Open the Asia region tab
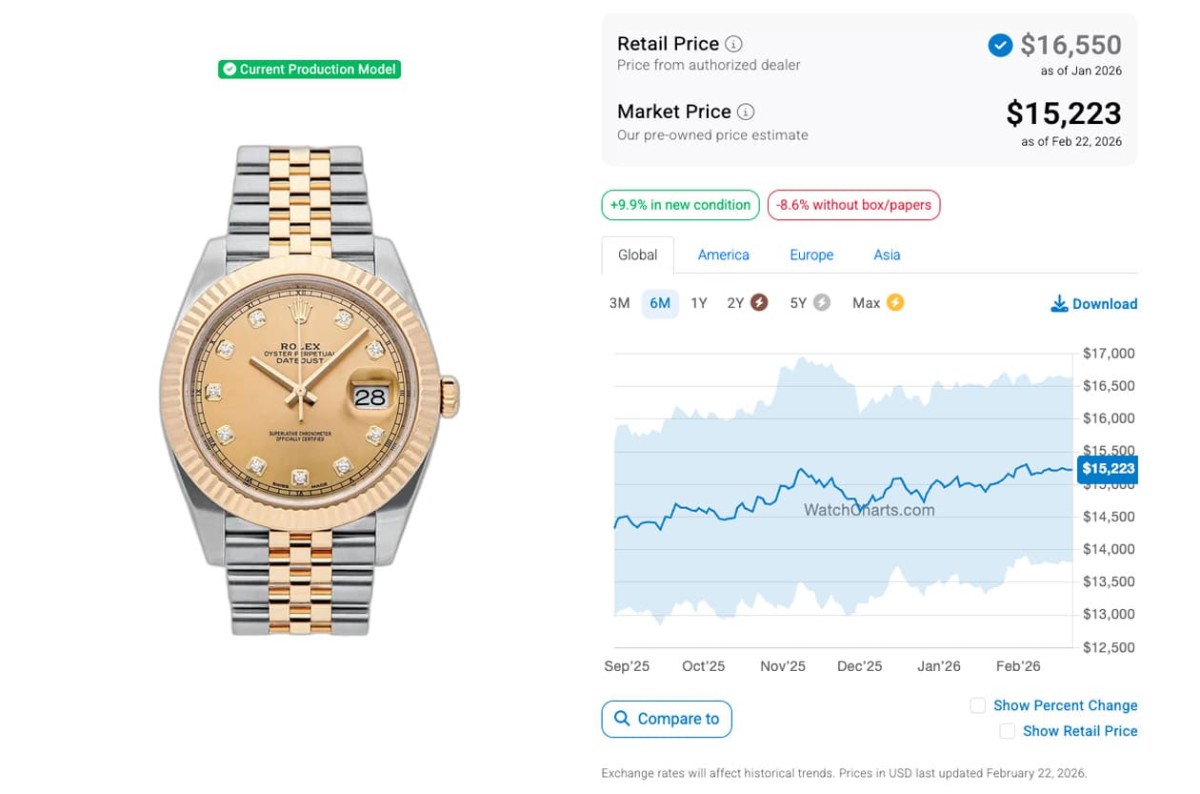This screenshot has width=1200, height=794. (x=887, y=255)
